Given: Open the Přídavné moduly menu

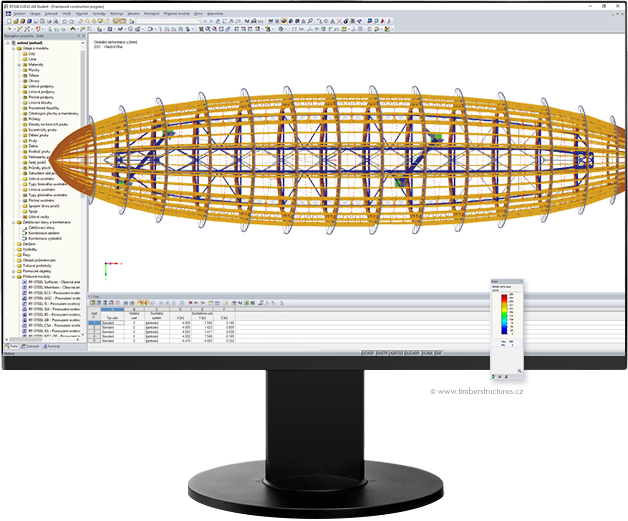Looking at the screenshot, I should (x=177, y=14).
